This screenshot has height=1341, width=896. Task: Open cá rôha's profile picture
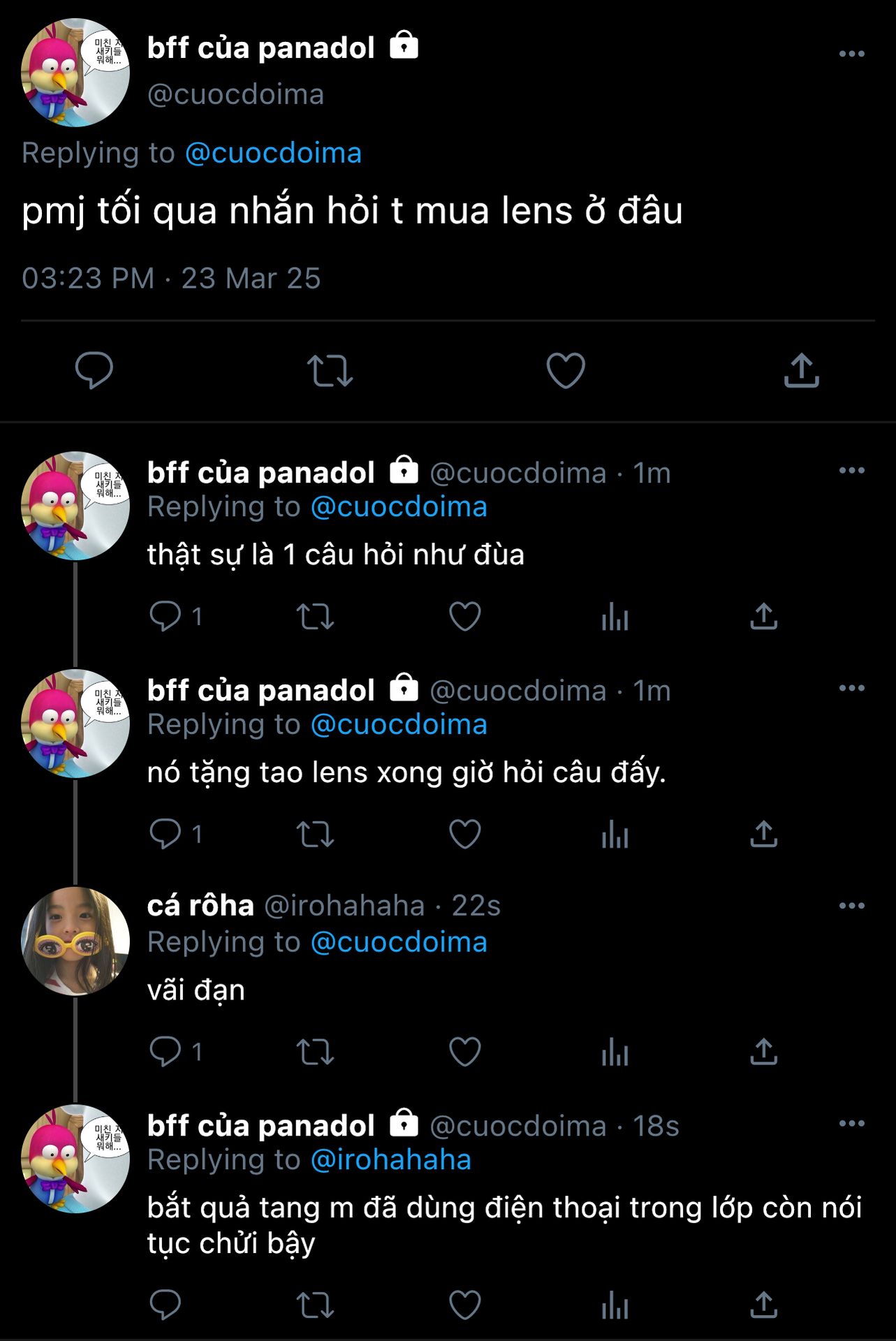pyautogui.click(x=75, y=941)
